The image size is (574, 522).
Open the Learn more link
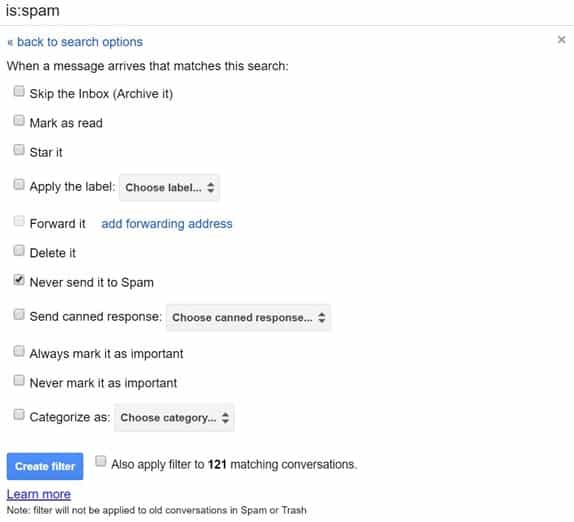pyautogui.click(x=39, y=494)
